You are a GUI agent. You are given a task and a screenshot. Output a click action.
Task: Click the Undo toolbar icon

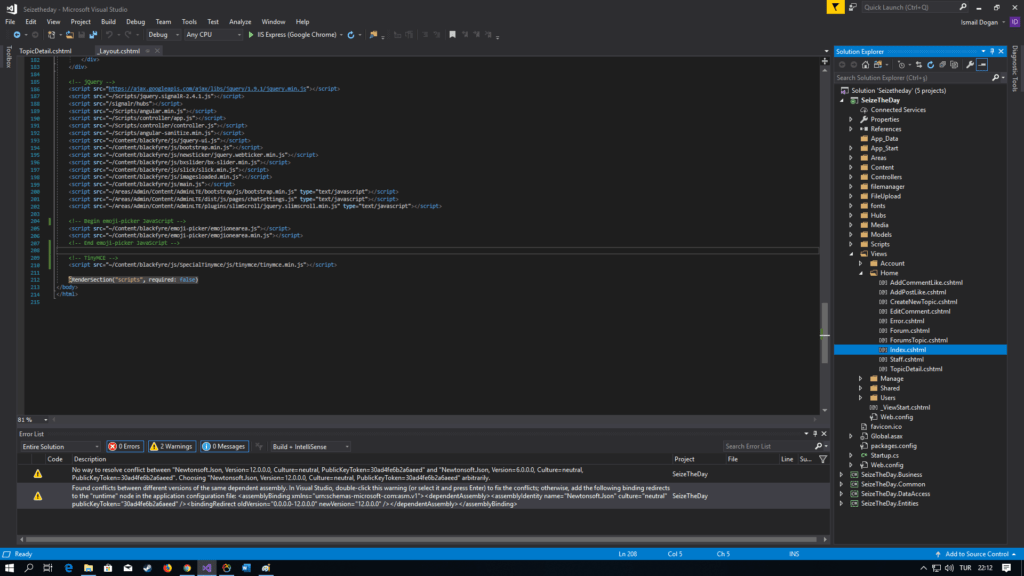coord(109,35)
